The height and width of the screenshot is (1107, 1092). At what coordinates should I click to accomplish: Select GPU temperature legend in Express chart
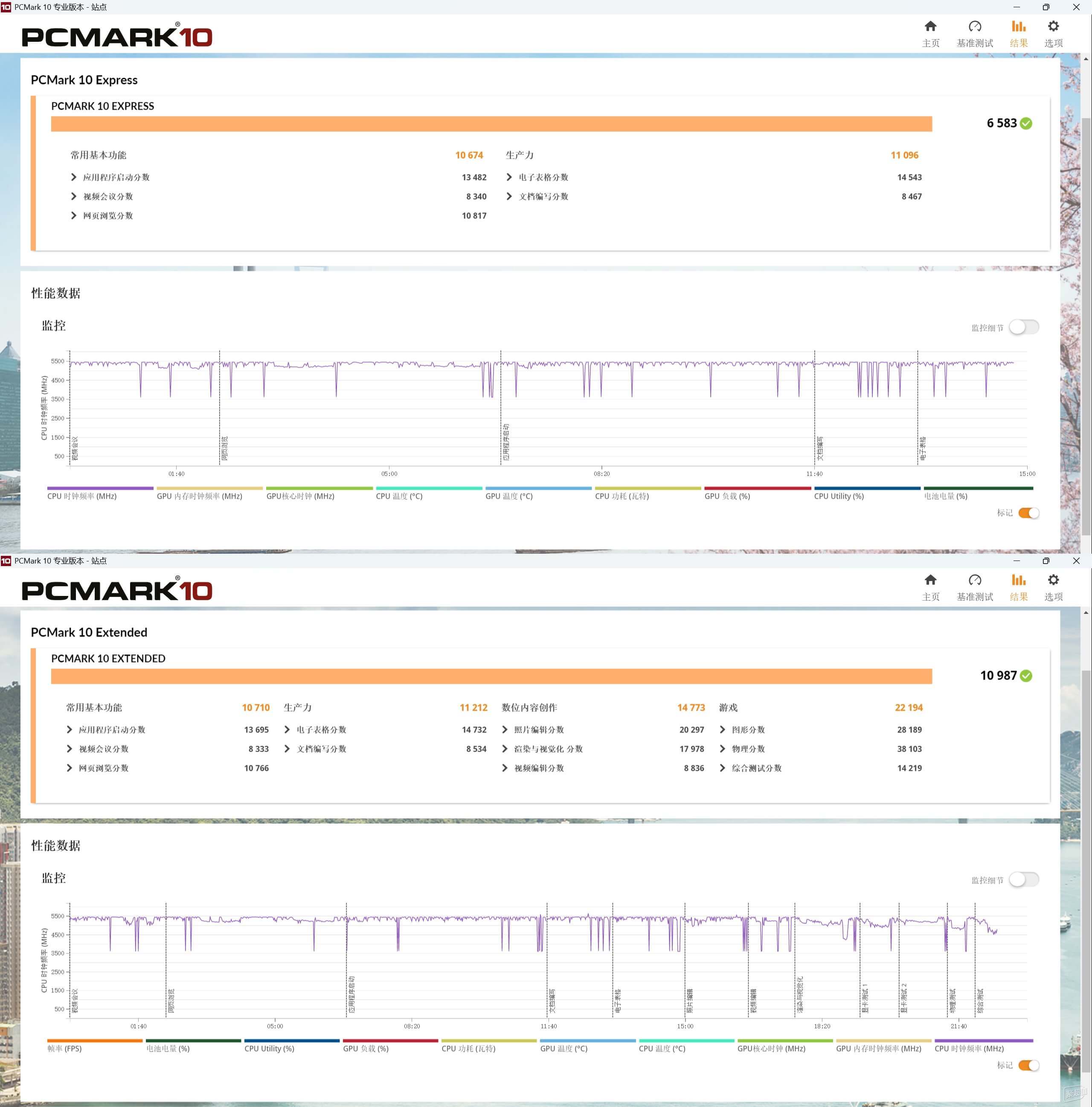pyautogui.click(x=539, y=493)
